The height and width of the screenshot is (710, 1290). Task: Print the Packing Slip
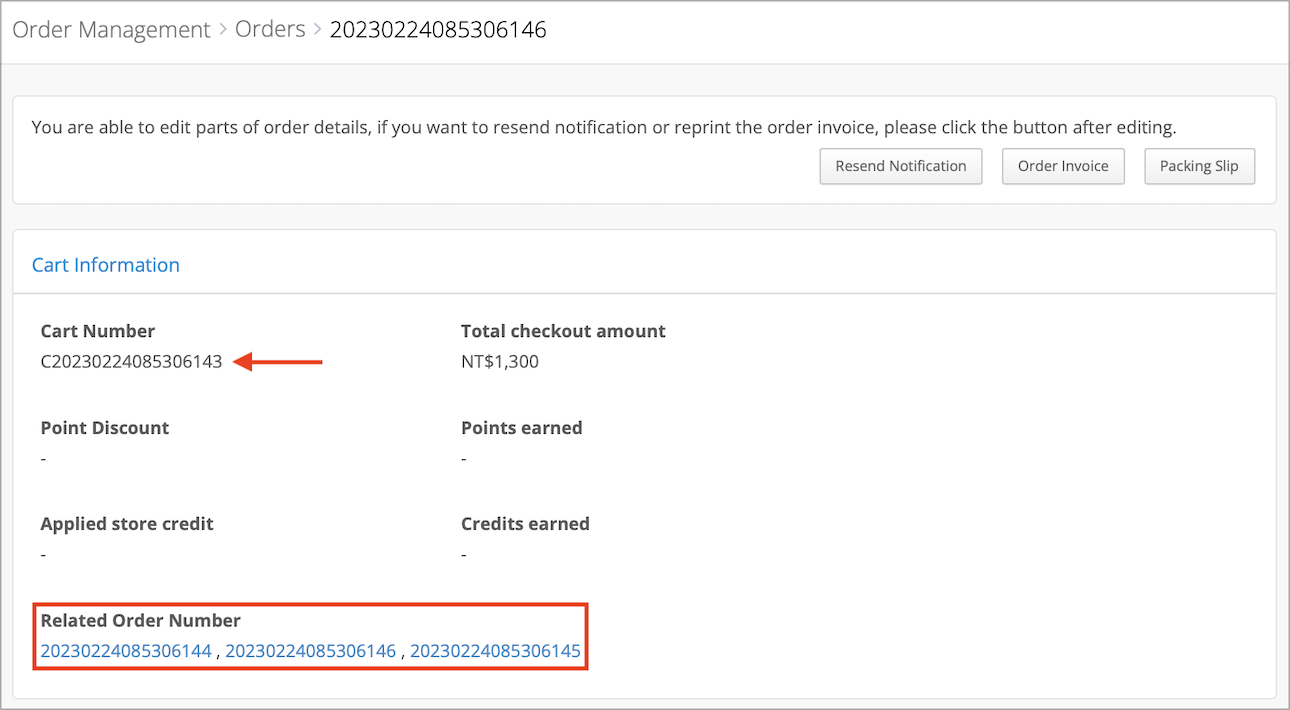coord(1199,166)
